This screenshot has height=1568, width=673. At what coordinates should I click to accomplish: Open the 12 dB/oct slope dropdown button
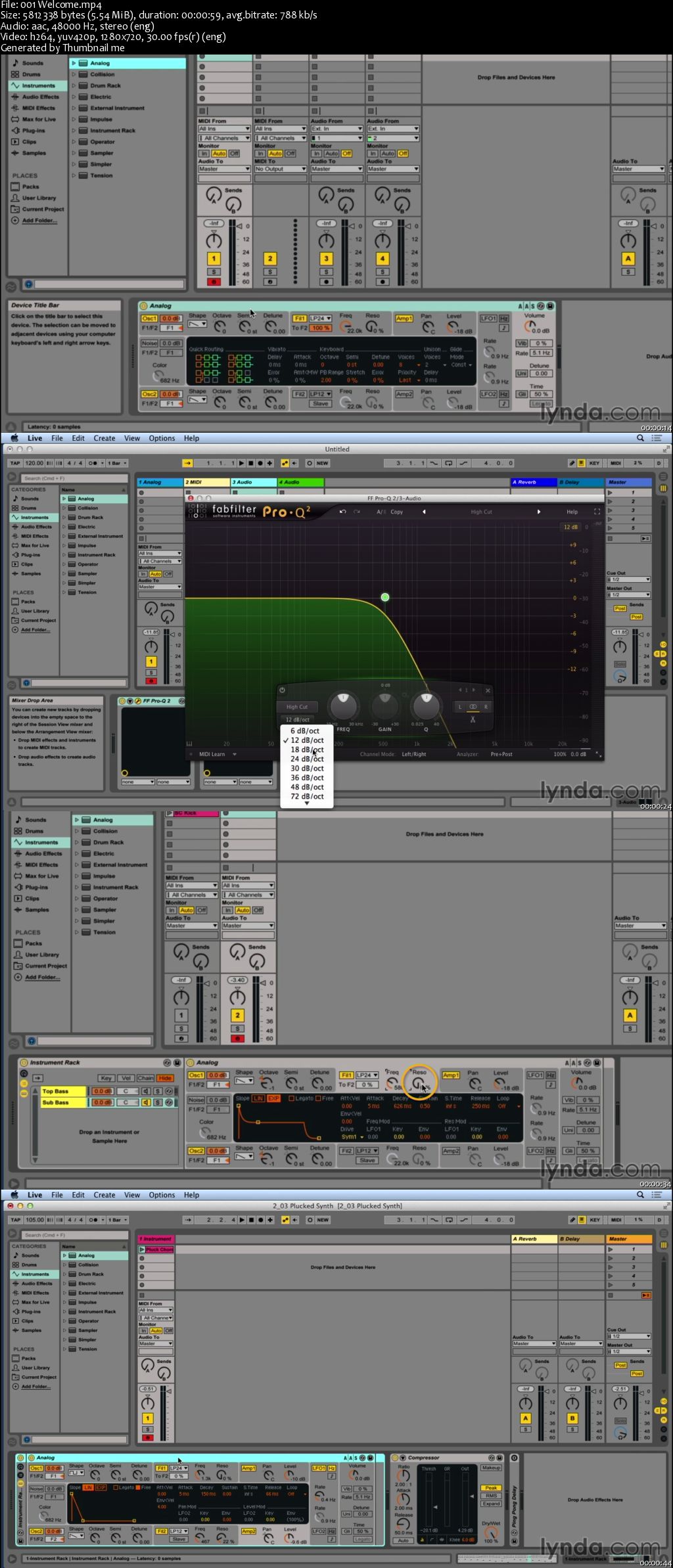(297, 720)
